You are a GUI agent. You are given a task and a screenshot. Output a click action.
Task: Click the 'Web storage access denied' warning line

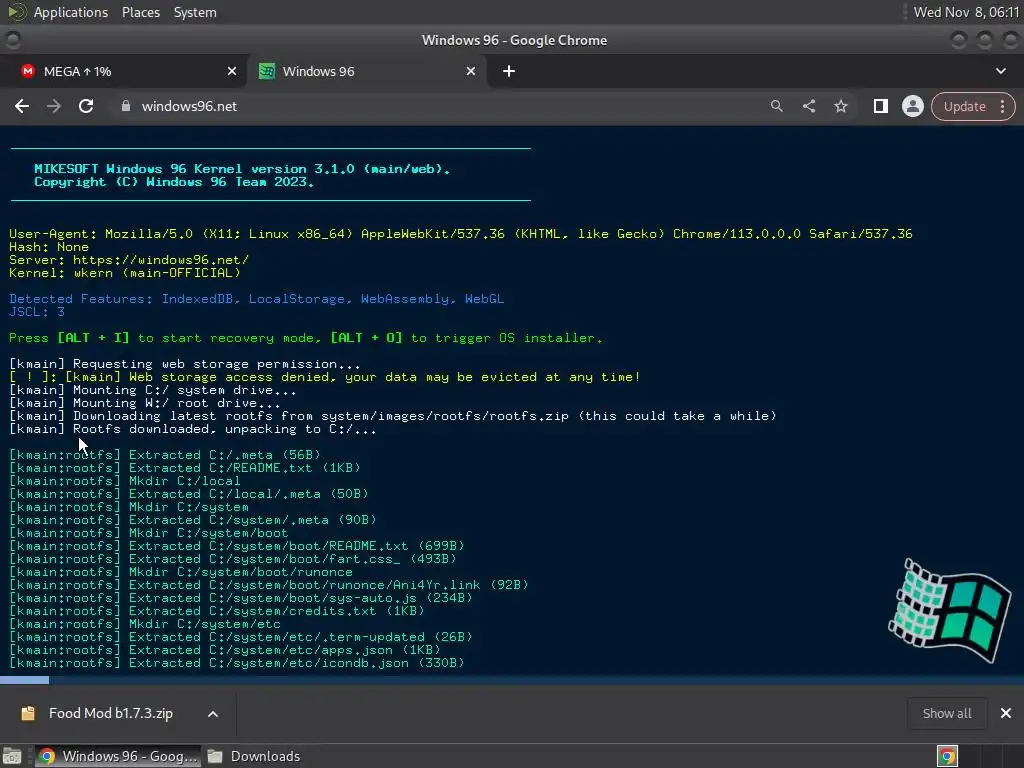[325, 377]
